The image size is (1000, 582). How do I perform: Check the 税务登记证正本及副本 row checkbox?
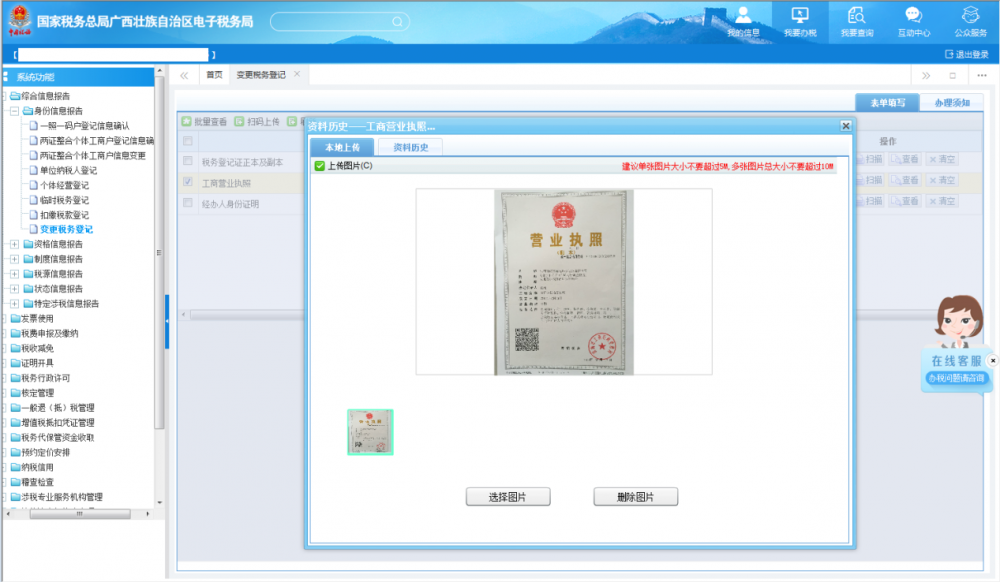(187, 161)
